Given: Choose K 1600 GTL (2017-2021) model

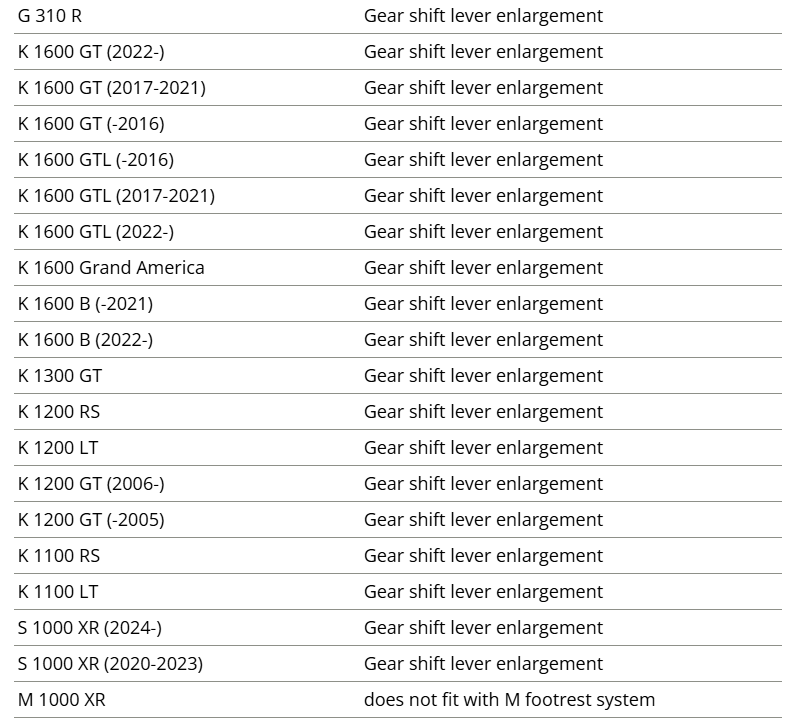Looking at the screenshot, I should (x=116, y=196).
